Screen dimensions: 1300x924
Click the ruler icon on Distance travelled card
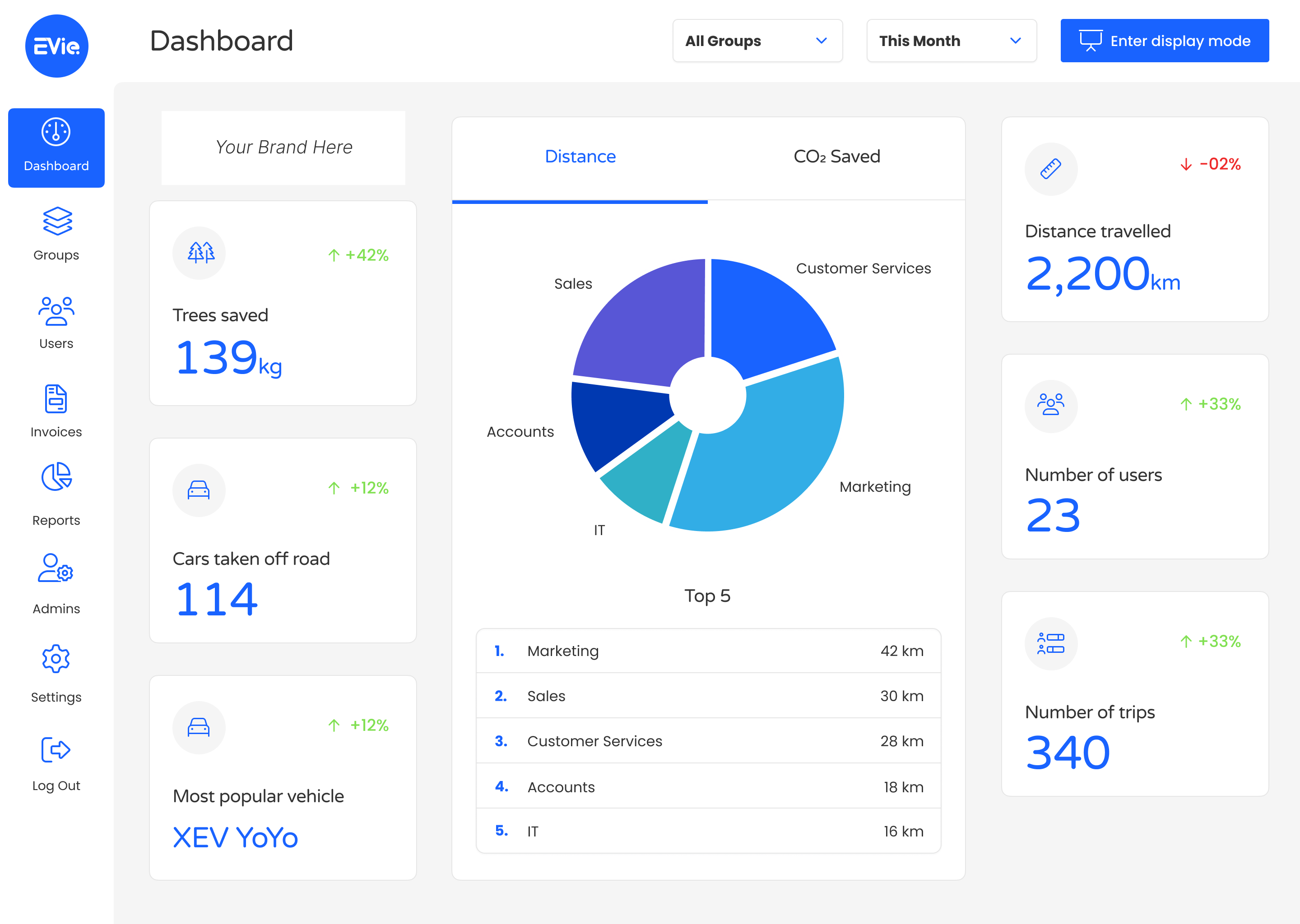(1051, 169)
